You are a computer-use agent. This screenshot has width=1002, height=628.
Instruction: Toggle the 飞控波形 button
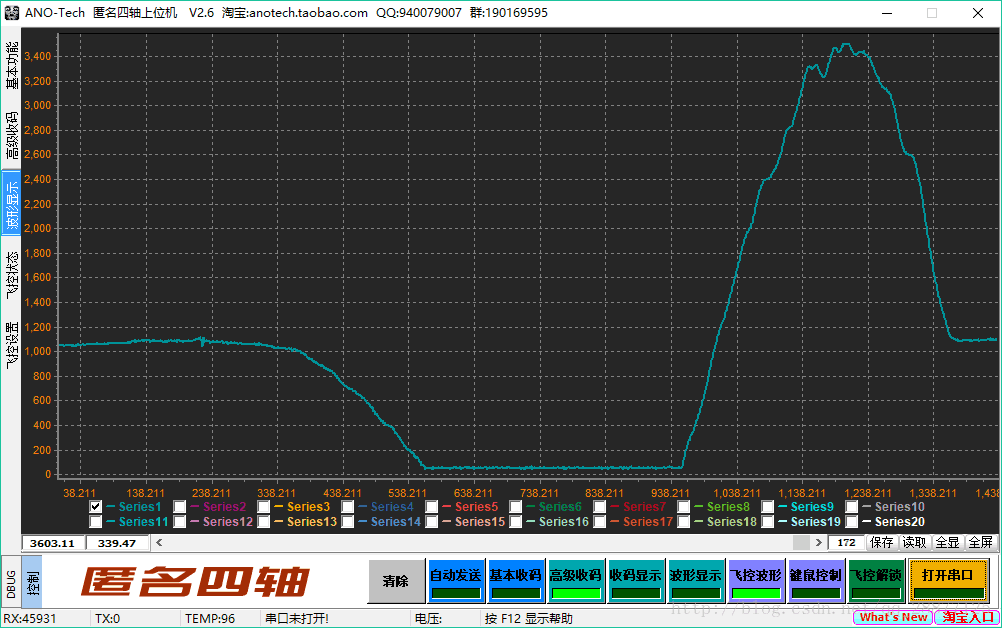click(x=756, y=581)
